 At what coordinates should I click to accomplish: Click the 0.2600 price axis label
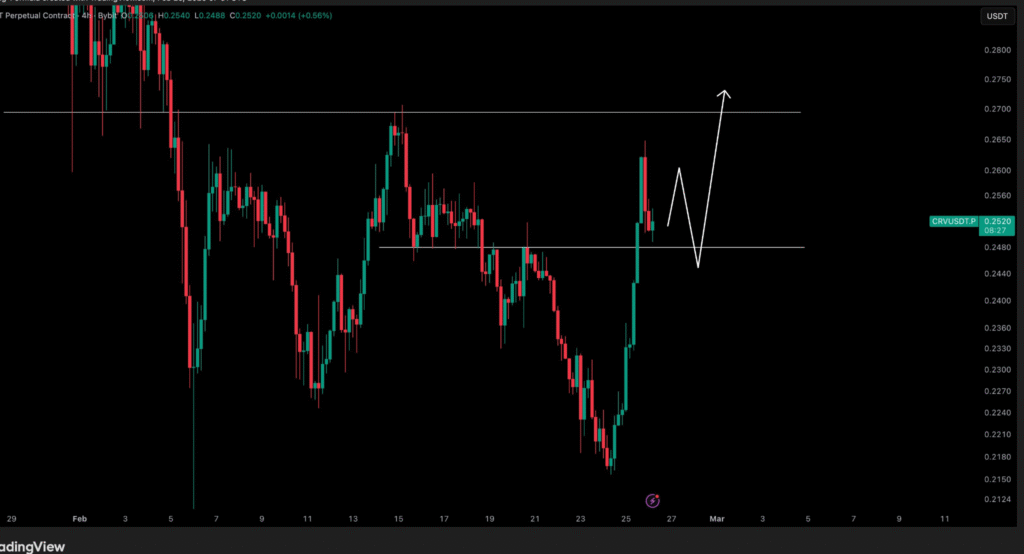(x=996, y=170)
